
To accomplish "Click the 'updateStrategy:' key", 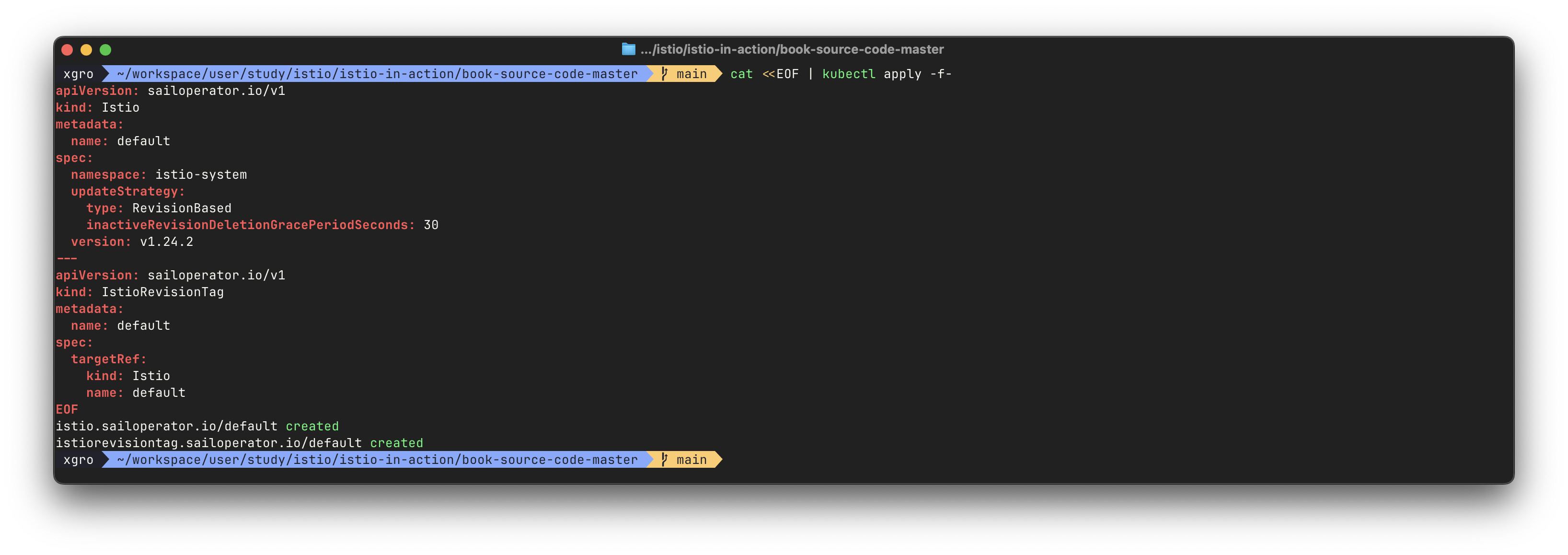I will 128,191.
